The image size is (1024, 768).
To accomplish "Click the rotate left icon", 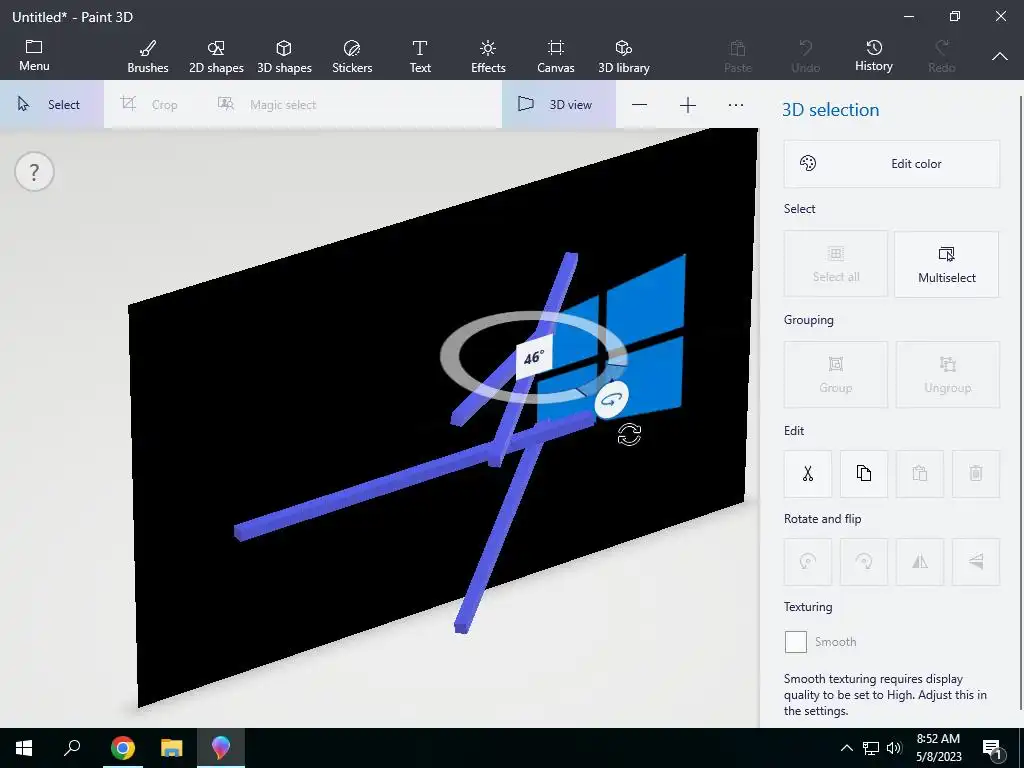I will pos(808,562).
